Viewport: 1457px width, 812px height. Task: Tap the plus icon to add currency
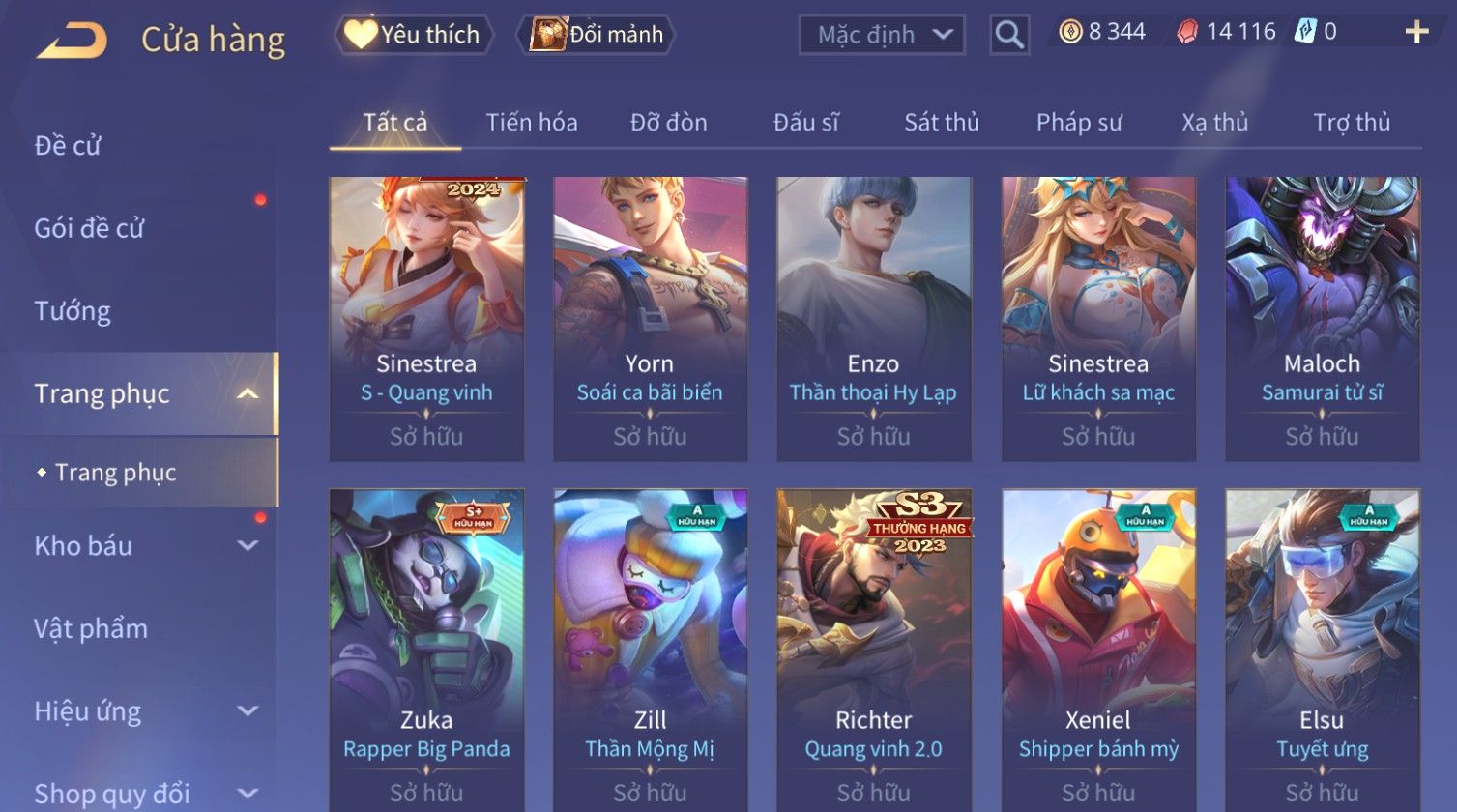(1416, 33)
